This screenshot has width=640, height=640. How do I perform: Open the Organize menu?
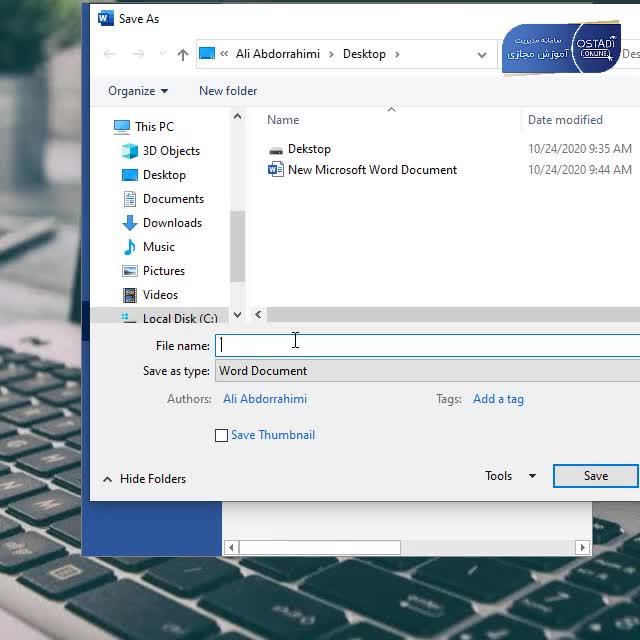[138, 91]
